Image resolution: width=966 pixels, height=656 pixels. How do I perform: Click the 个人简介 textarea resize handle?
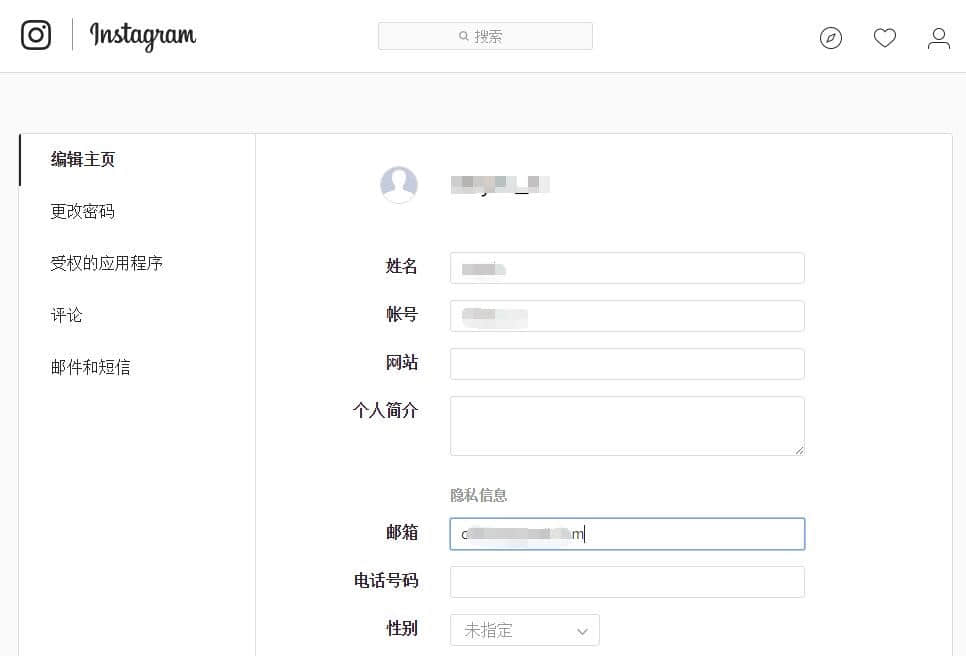pyautogui.click(x=799, y=450)
